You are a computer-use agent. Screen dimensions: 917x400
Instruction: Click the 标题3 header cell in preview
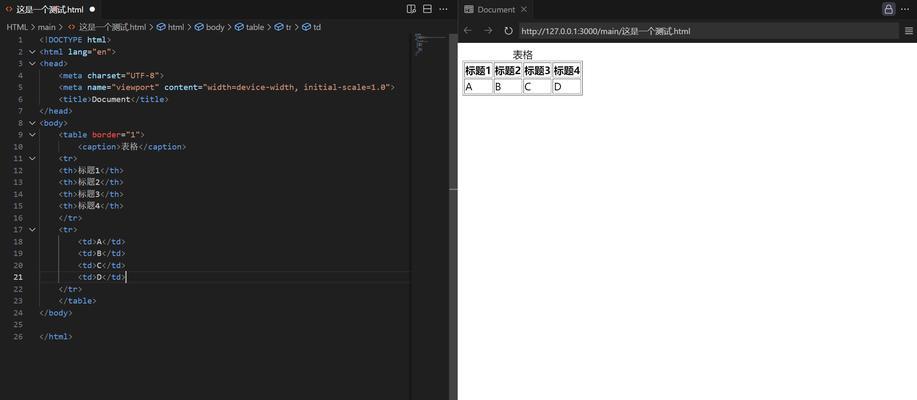537,71
